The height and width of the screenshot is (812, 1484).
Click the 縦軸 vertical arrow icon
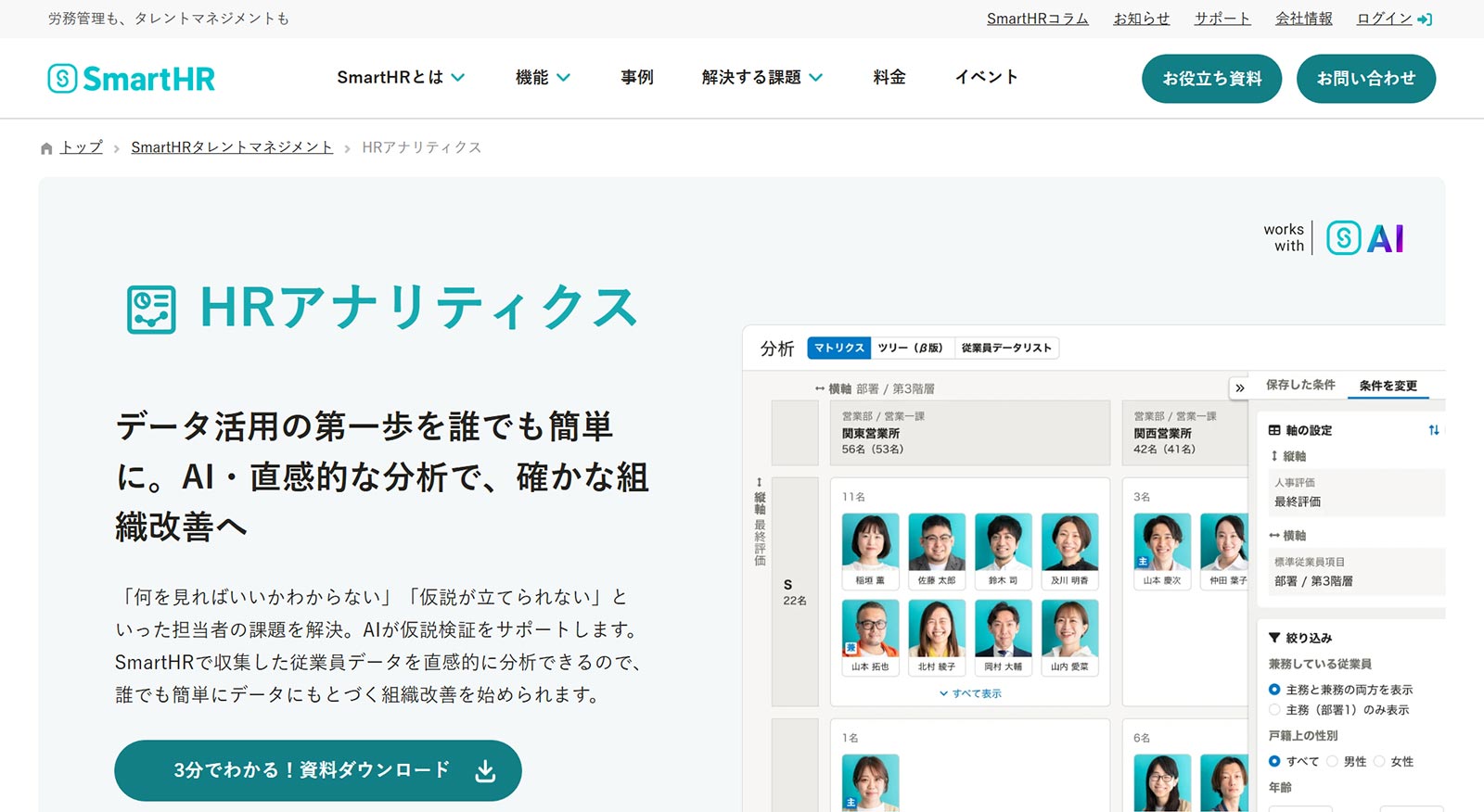click(1274, 456)
